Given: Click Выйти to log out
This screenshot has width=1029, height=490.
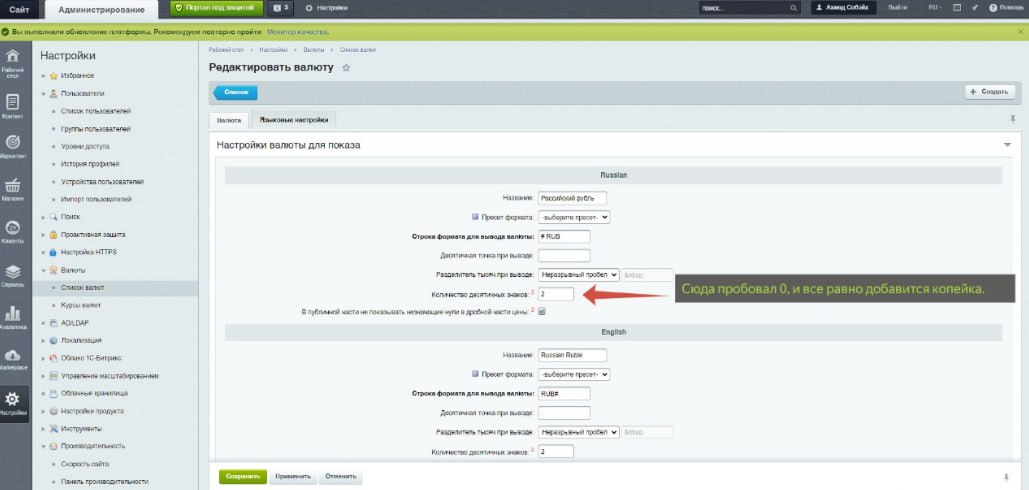Looking at the screenshot, I should (x=898, y=8).
